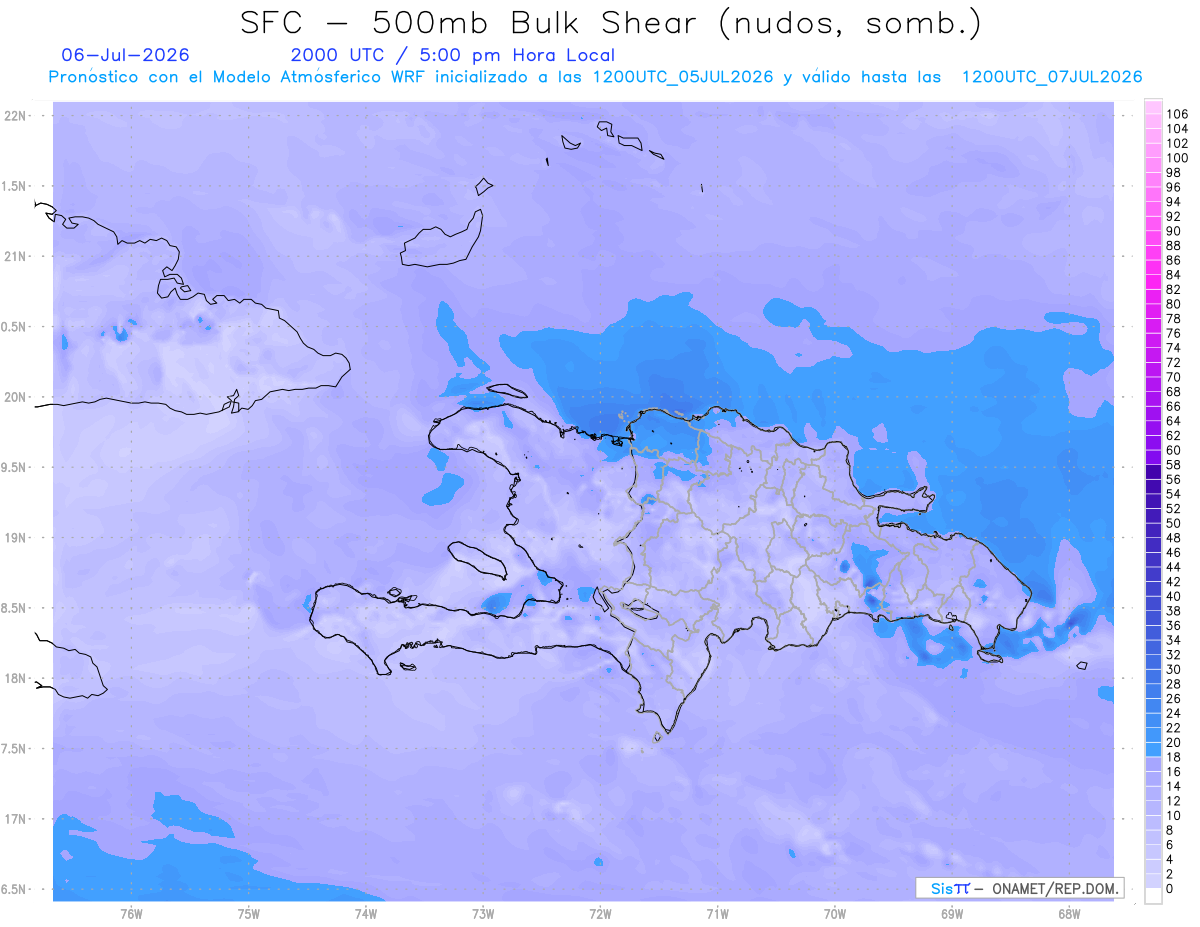Click the latitude label '17N'
Viewport: 1200px width, 927px height.
click(16, 819)
